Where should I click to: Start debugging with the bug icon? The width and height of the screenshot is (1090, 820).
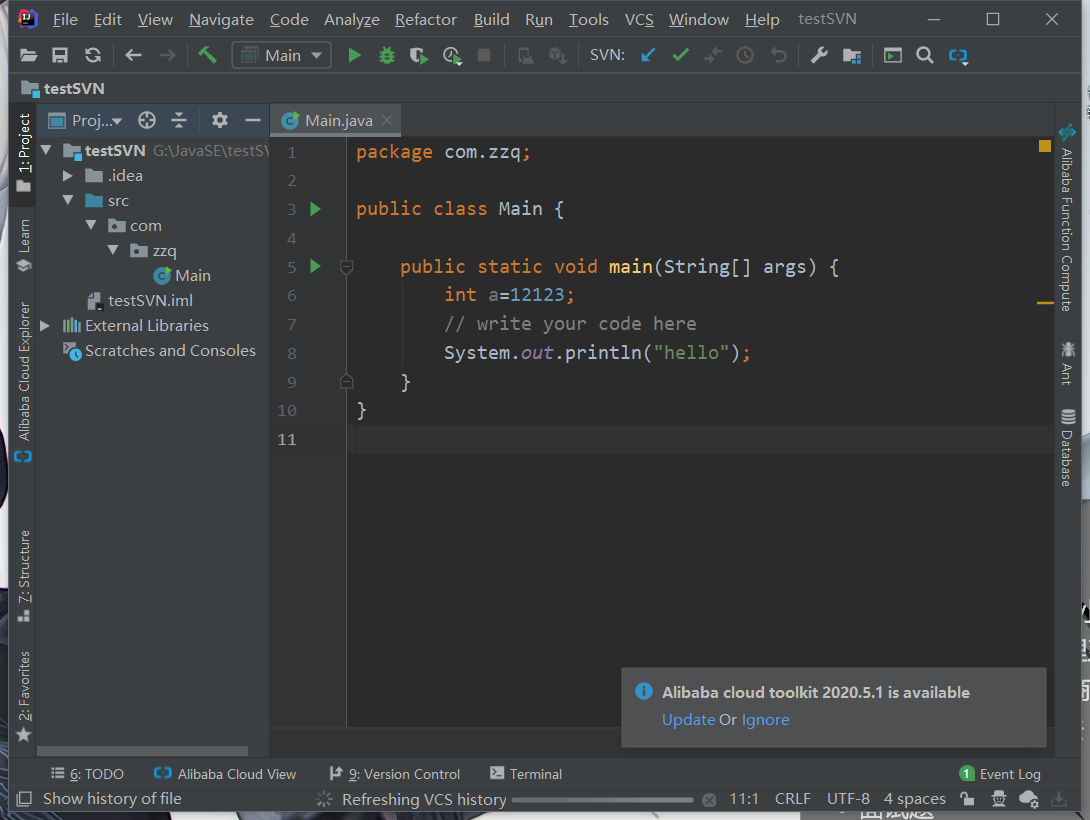tap(387, 56)
